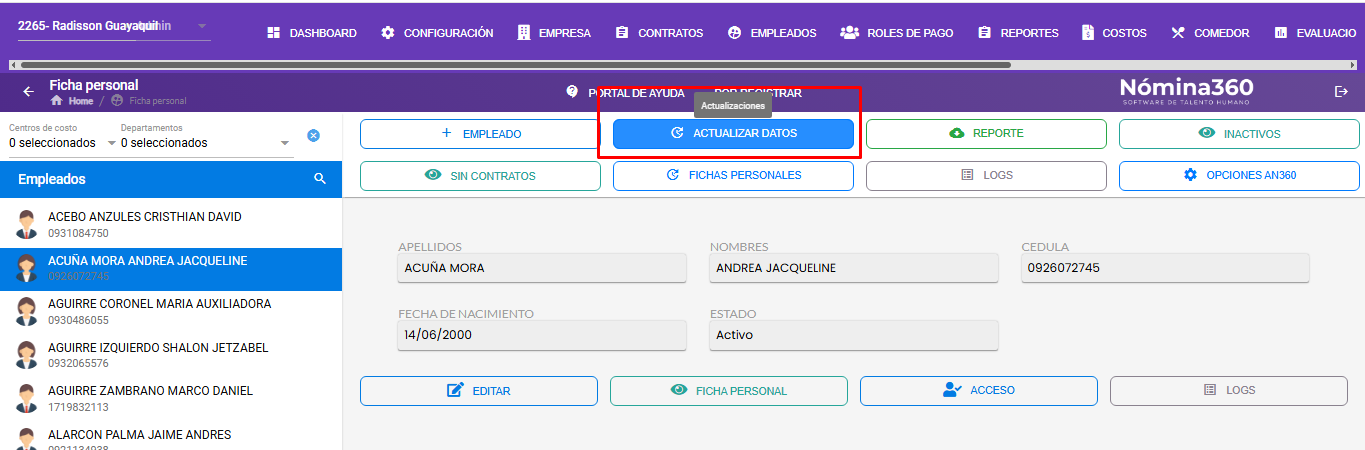The height and width of the screenshot is (450, 1365).
Task: Click the horizontal navbar scrollbar
Action: (x=515, y=65)
